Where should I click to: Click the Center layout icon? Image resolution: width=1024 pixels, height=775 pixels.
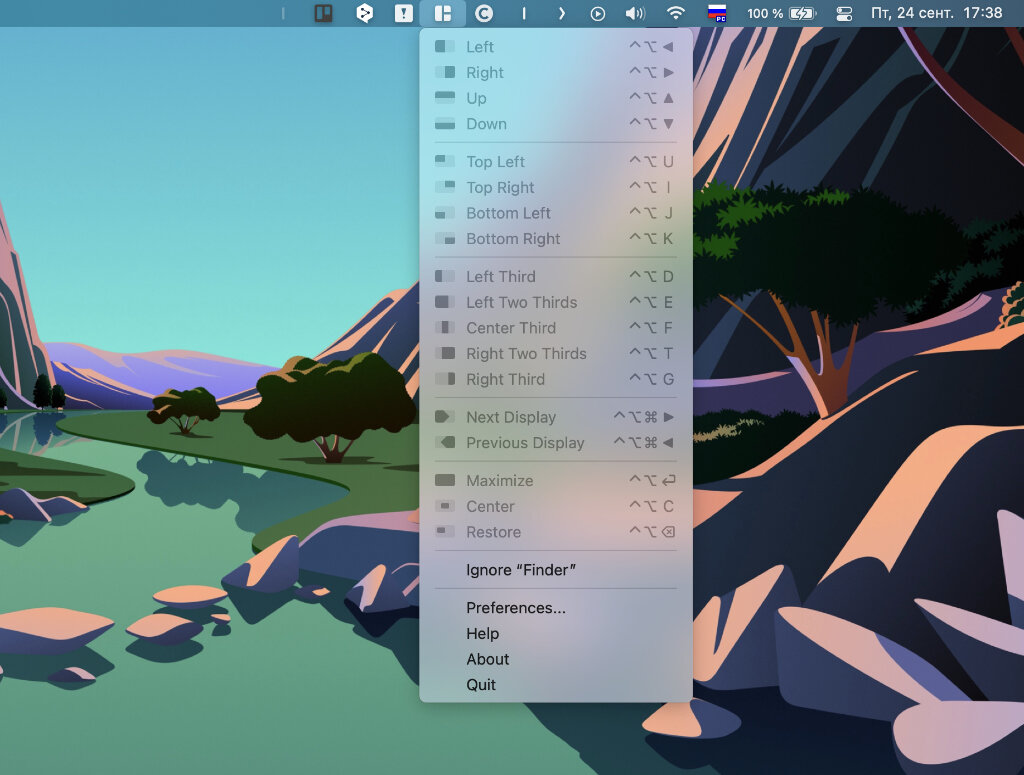coord(445,506)
